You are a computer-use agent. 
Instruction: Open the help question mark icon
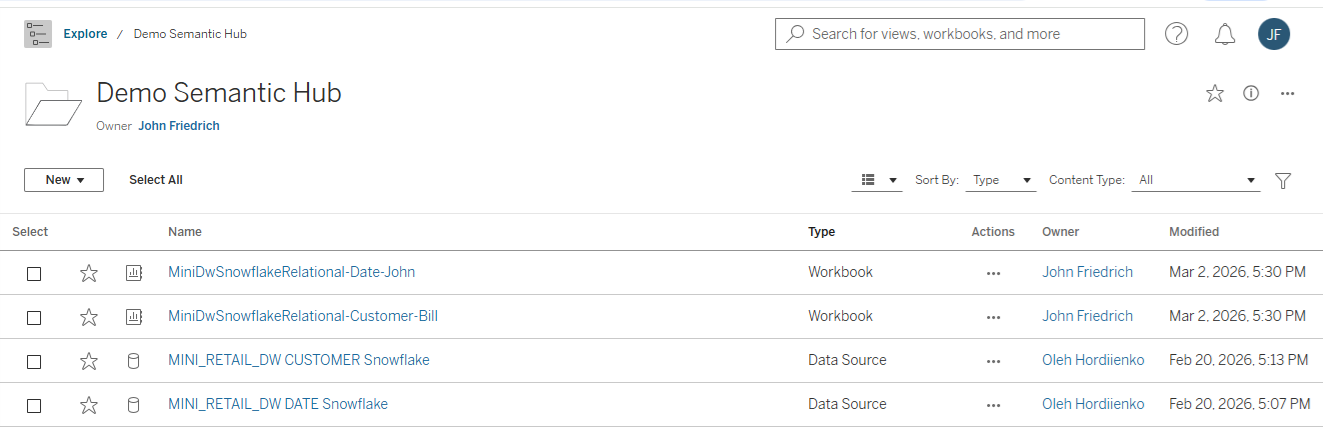(1176, 34)
